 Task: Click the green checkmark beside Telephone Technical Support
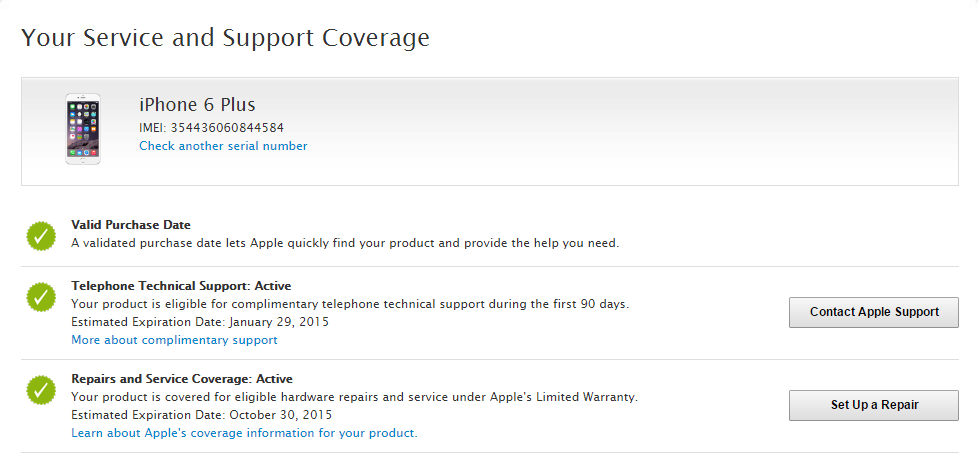(x=41, y=296)
